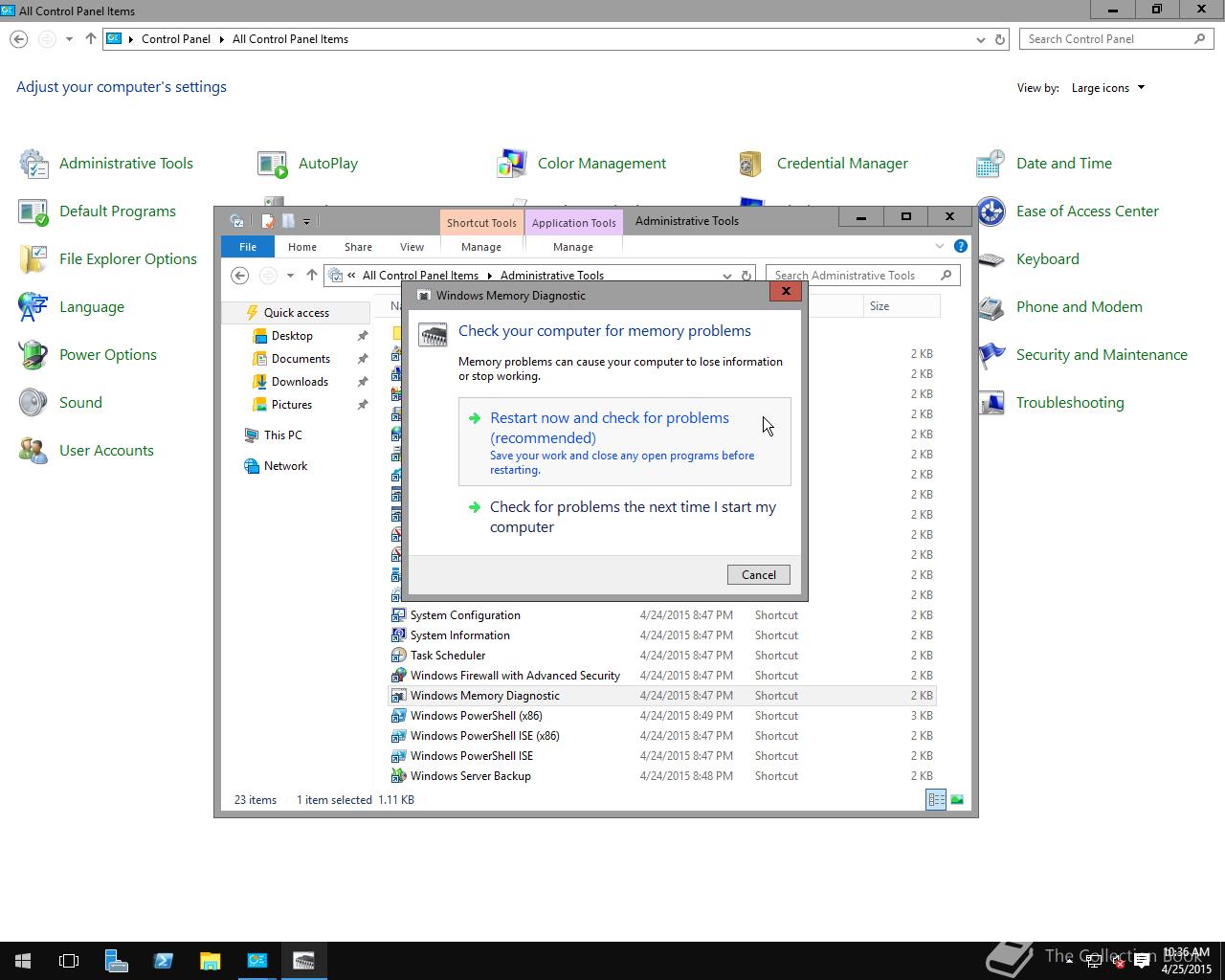1225x980 pixels.
Task: Launch PowerShell from taskbar
Action: click(163, 961)
